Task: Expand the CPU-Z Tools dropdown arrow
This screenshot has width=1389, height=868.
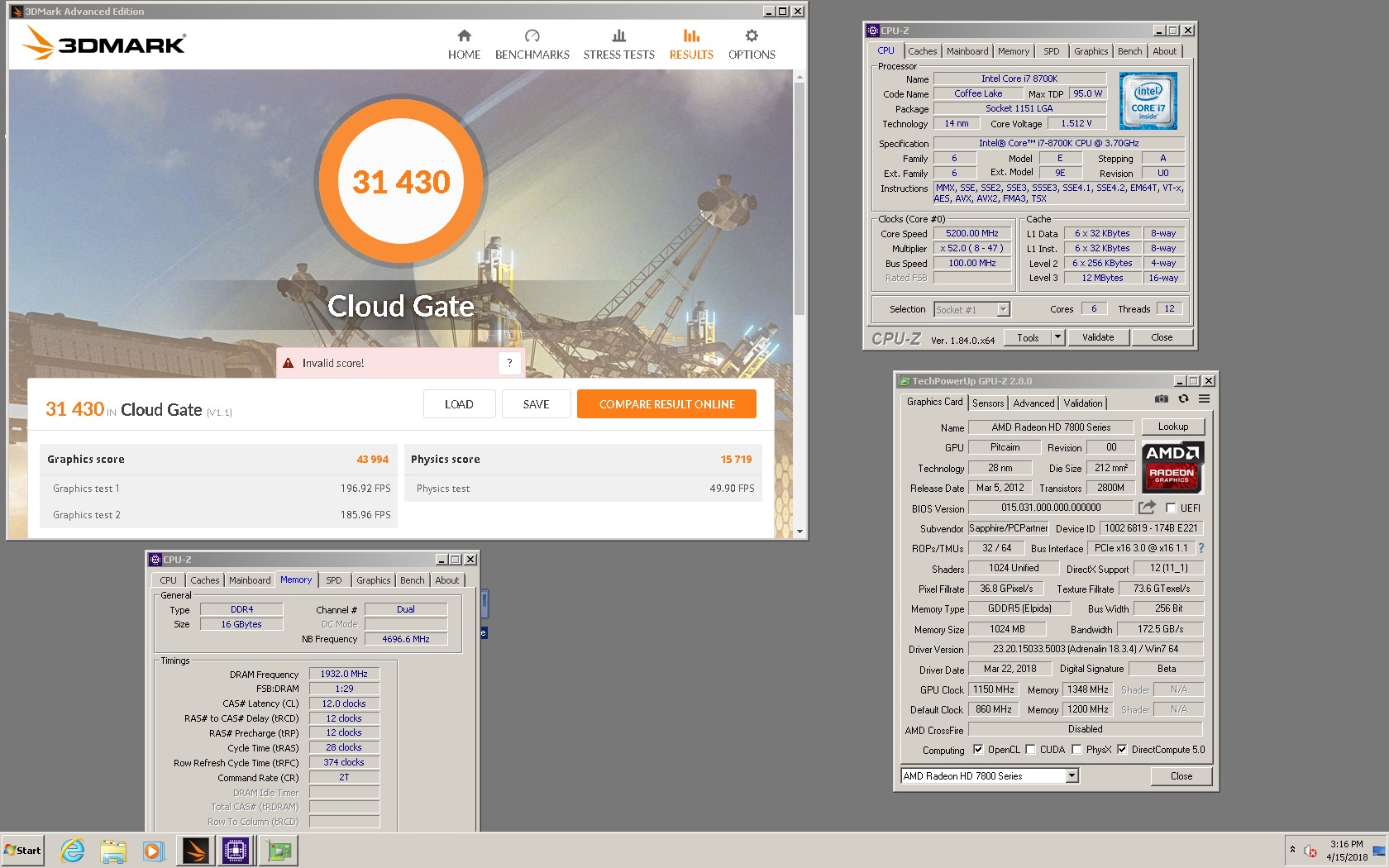Action: (x=1057, y=337)
